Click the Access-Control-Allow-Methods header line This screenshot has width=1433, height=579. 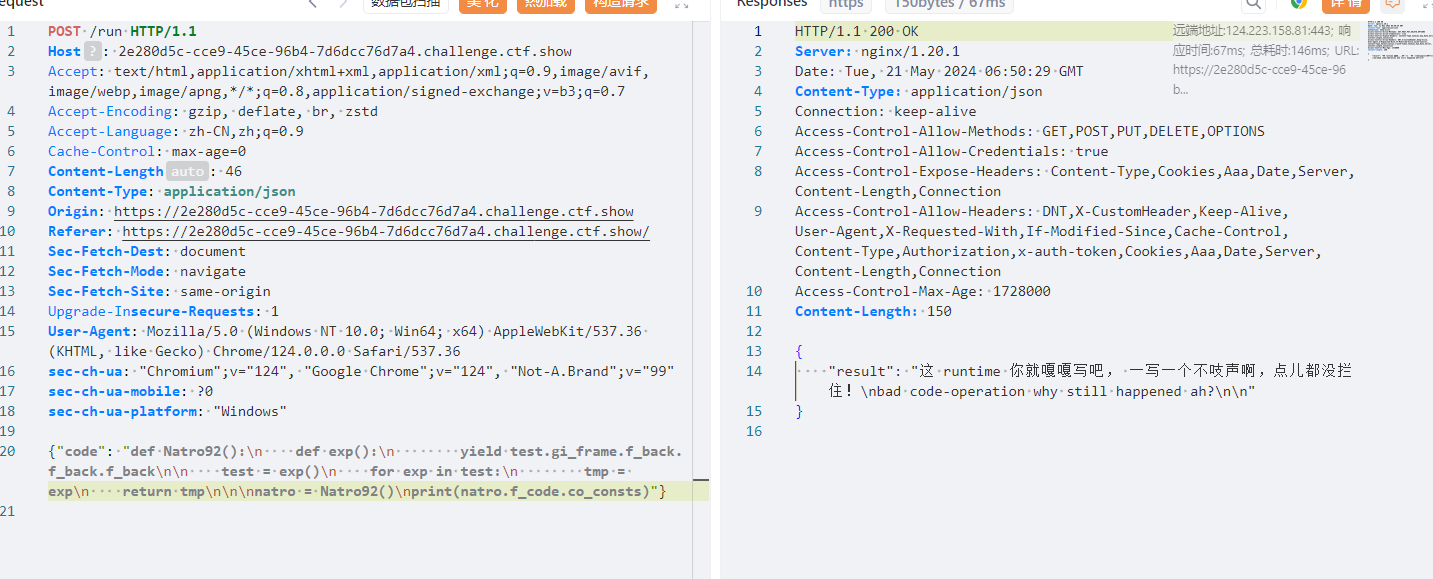[x=1030, y=131]
